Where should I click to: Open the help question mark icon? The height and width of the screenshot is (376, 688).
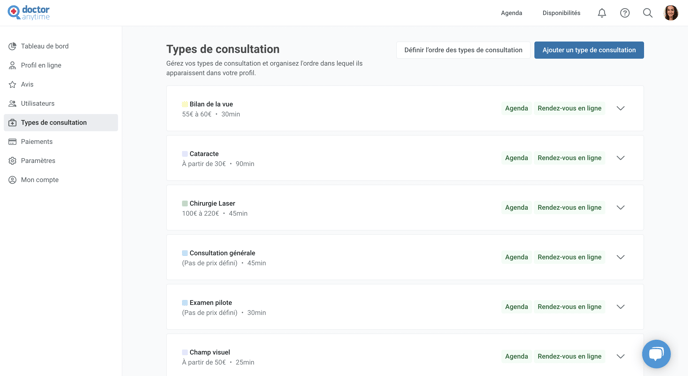click(625, 13)
